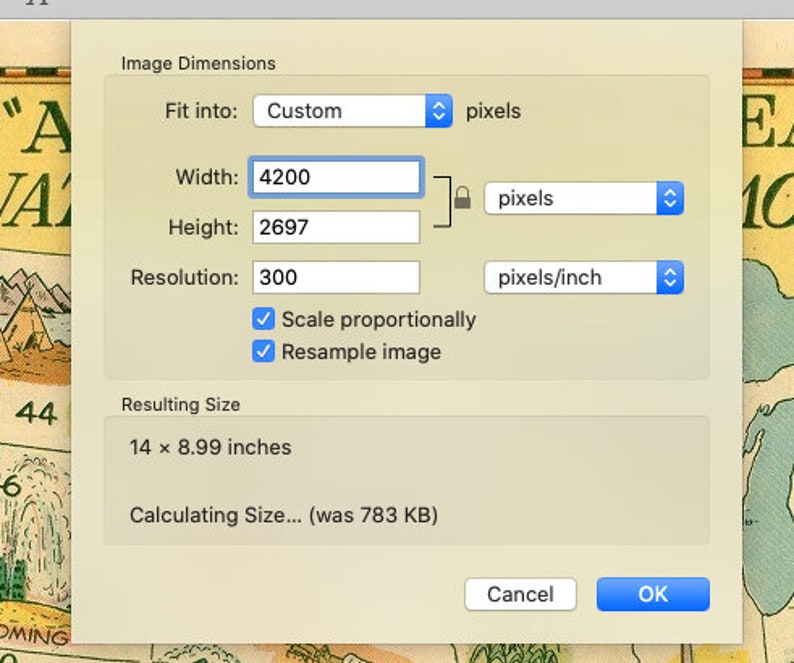Viewport: 794px width, 663px height.
Task: Click the 'Image Dimensions' section heading
Action: 198,63
